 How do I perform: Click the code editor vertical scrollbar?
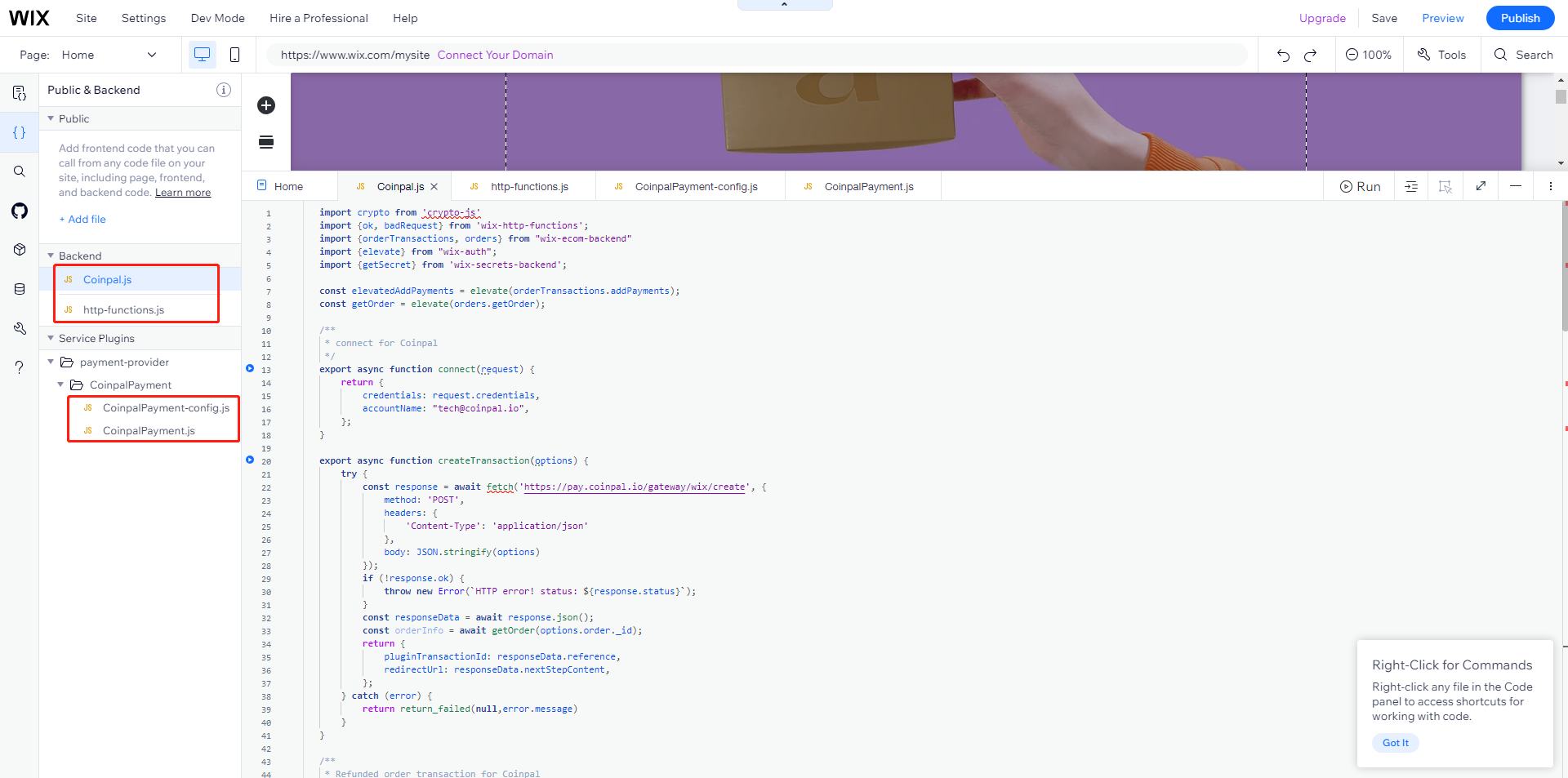1564,265
